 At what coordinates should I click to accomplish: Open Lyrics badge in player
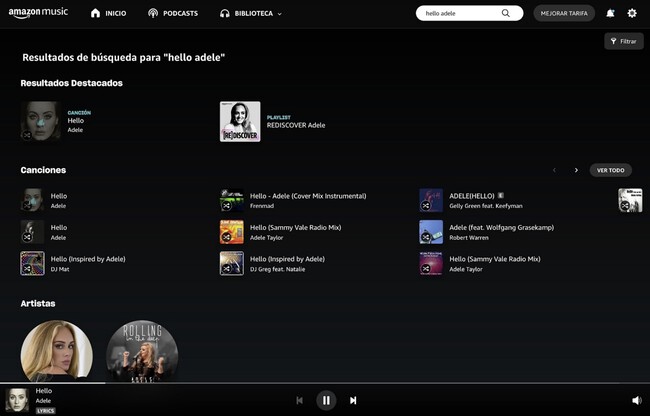[x=45, y=411]
